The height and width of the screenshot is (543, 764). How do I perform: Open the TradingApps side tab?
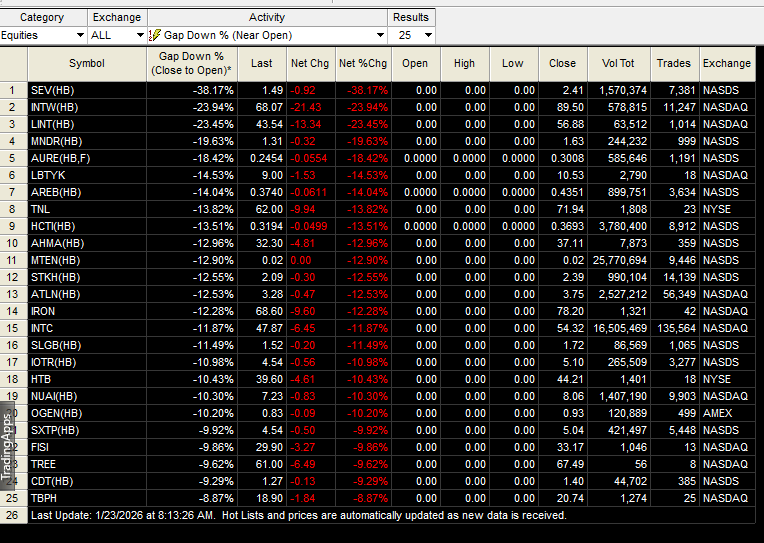[6, 446]
